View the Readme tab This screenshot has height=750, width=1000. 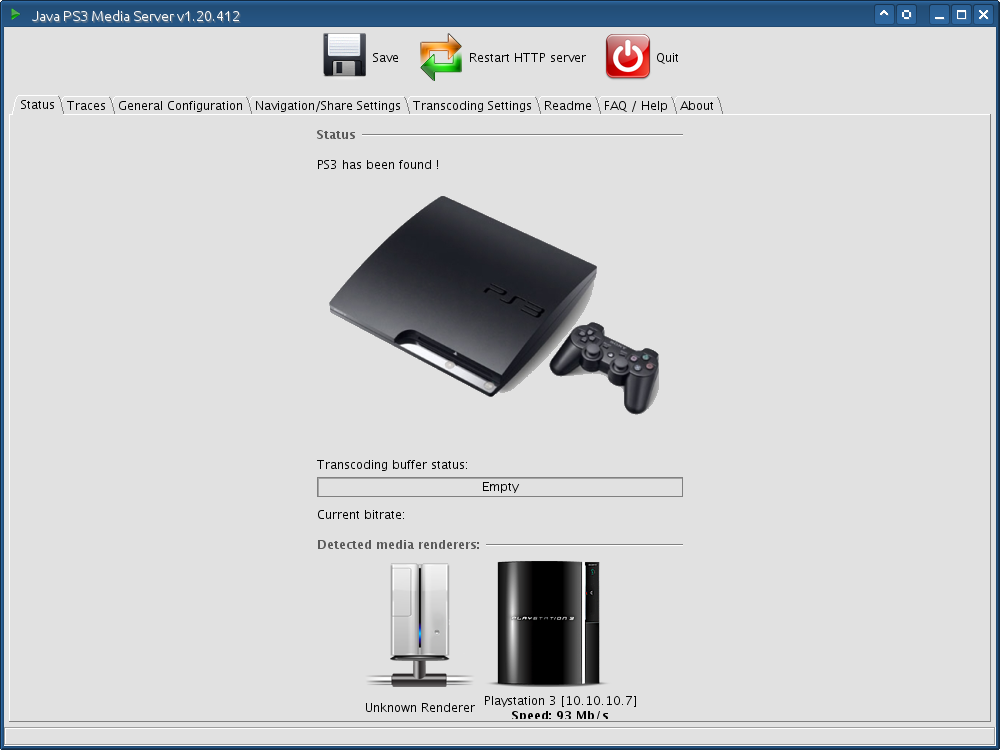[x=568, y=106]
